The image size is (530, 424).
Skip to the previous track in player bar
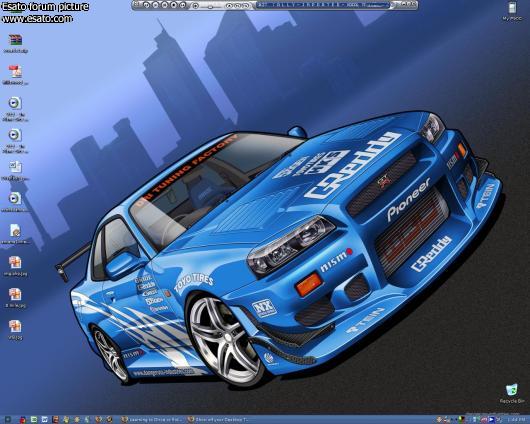[147, 5]
